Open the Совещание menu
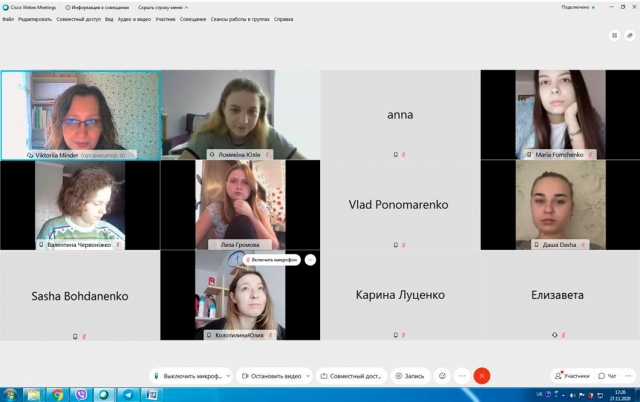The height and width of the screenshot is (402, 640). pyautogui.click(x=193, y=19)
